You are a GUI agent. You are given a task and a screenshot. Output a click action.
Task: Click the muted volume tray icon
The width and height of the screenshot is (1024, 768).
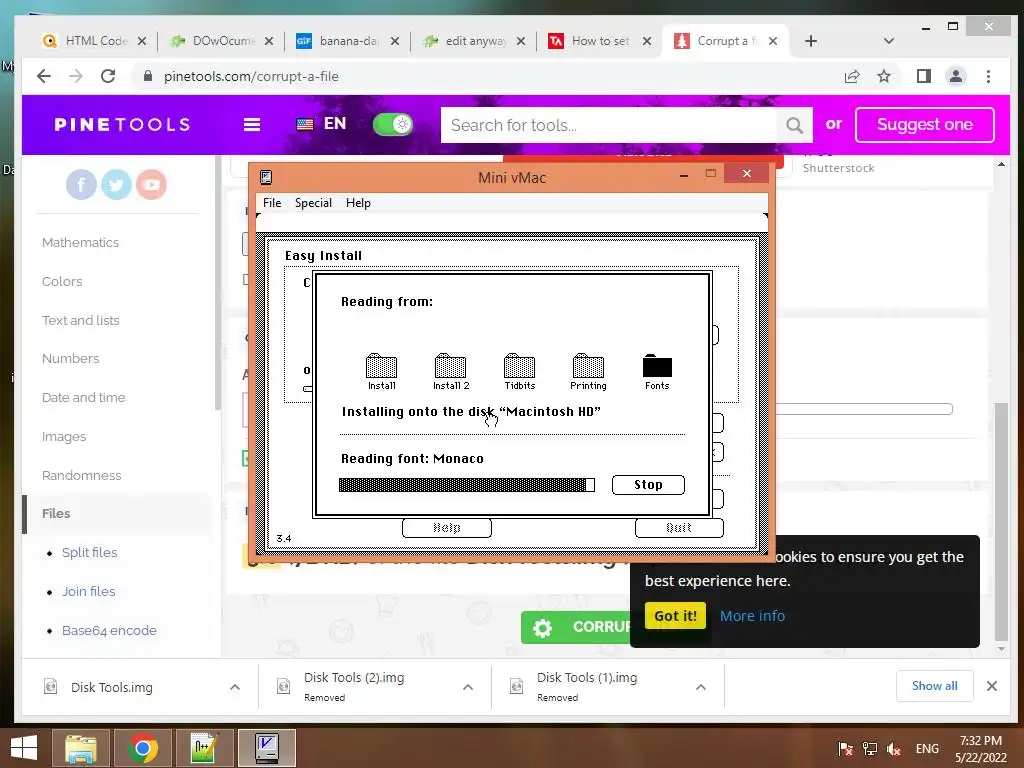coord(894,748)
